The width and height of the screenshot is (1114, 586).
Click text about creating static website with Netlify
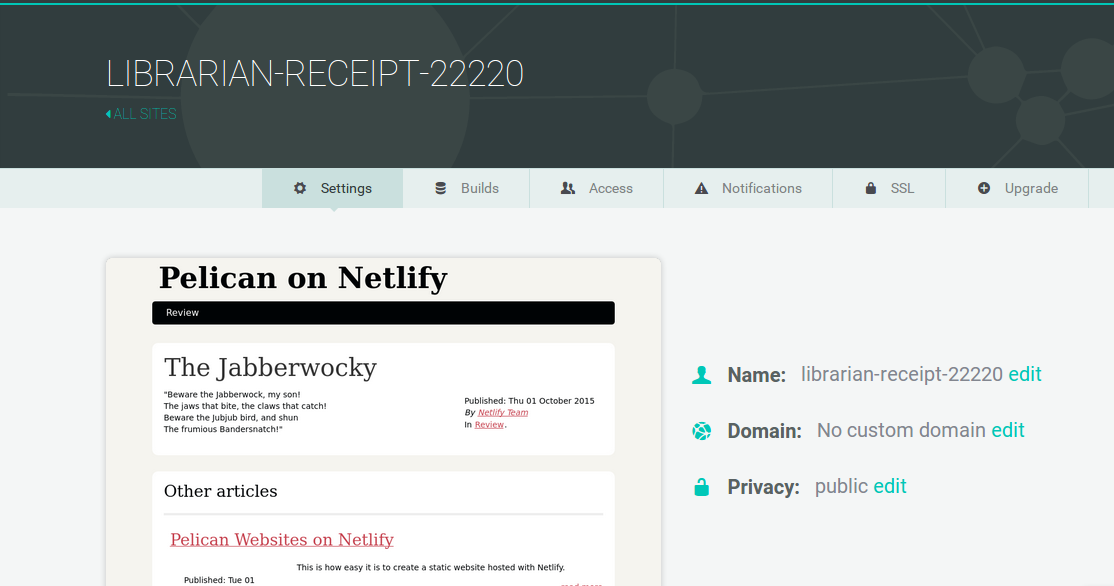431,568
